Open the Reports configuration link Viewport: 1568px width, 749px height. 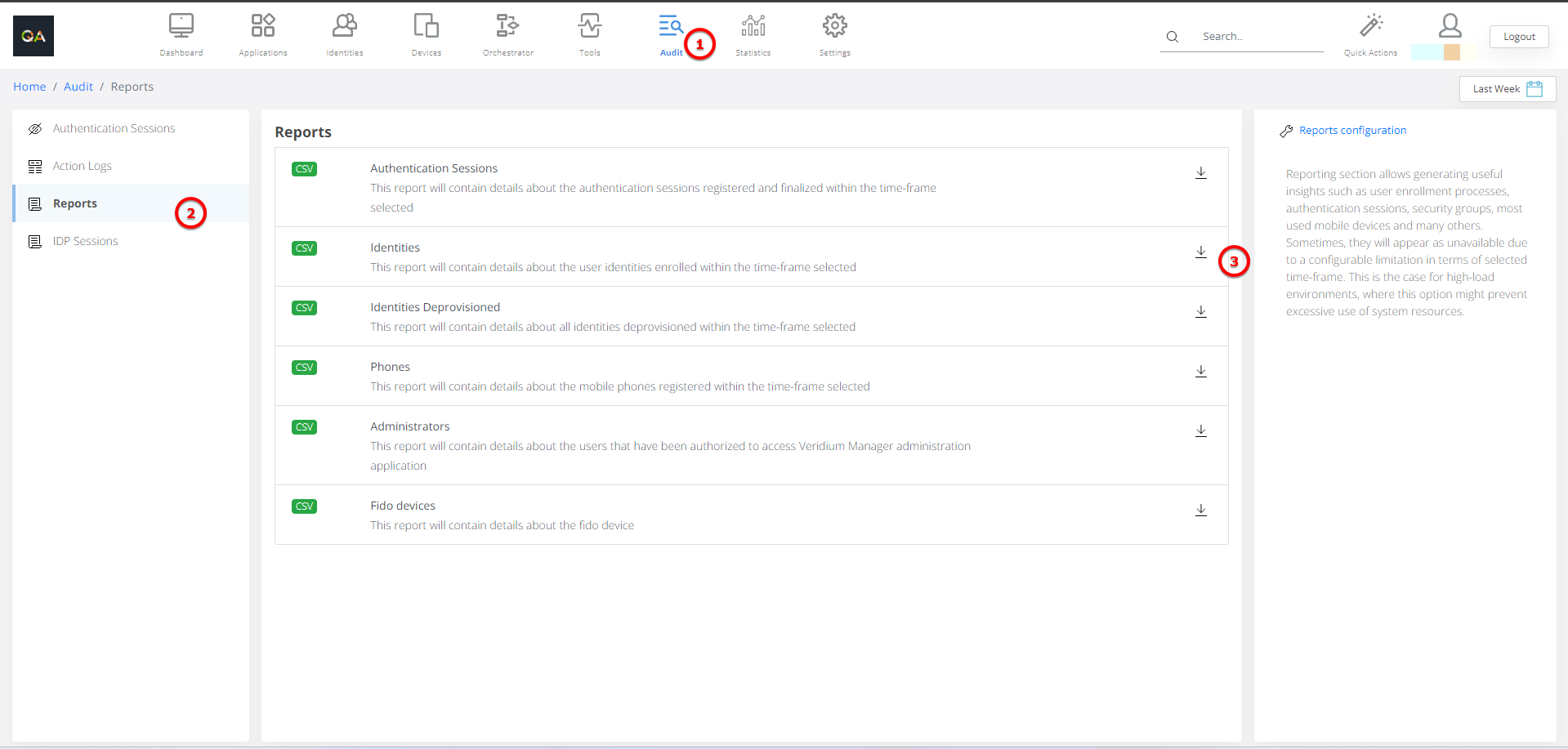tap(1352, 131)
